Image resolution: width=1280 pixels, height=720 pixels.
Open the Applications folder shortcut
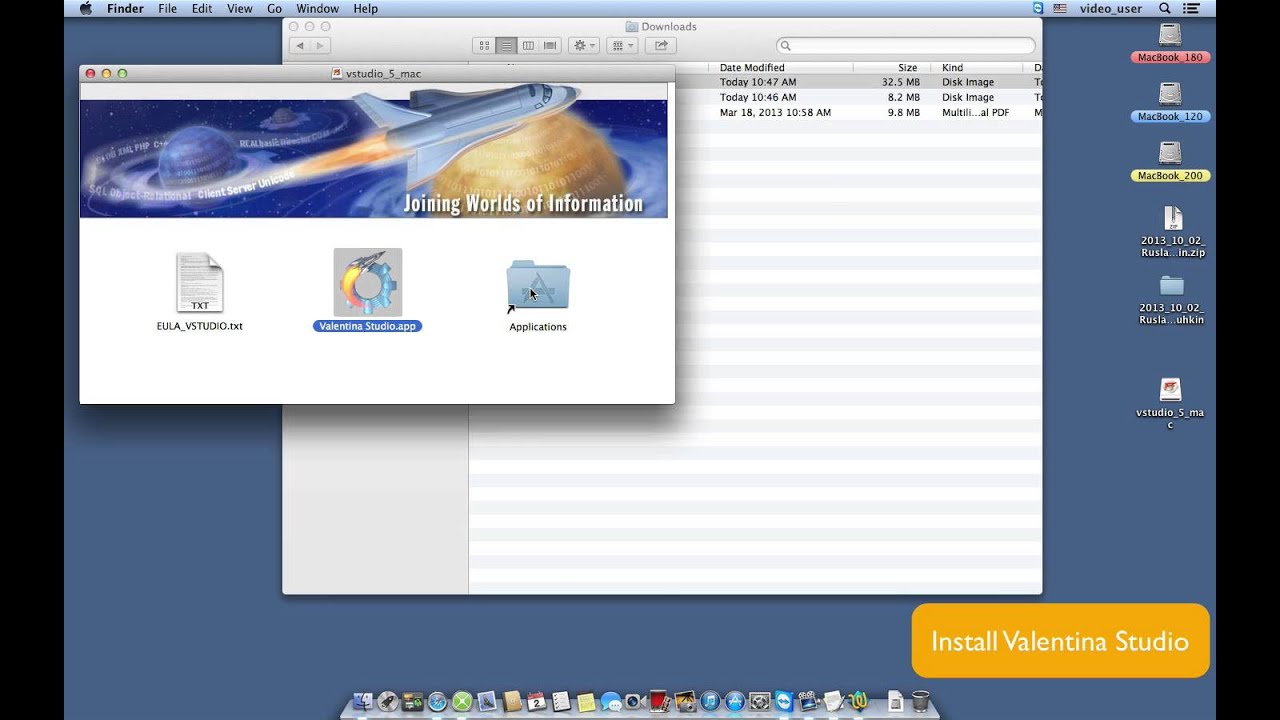[538, 285]
